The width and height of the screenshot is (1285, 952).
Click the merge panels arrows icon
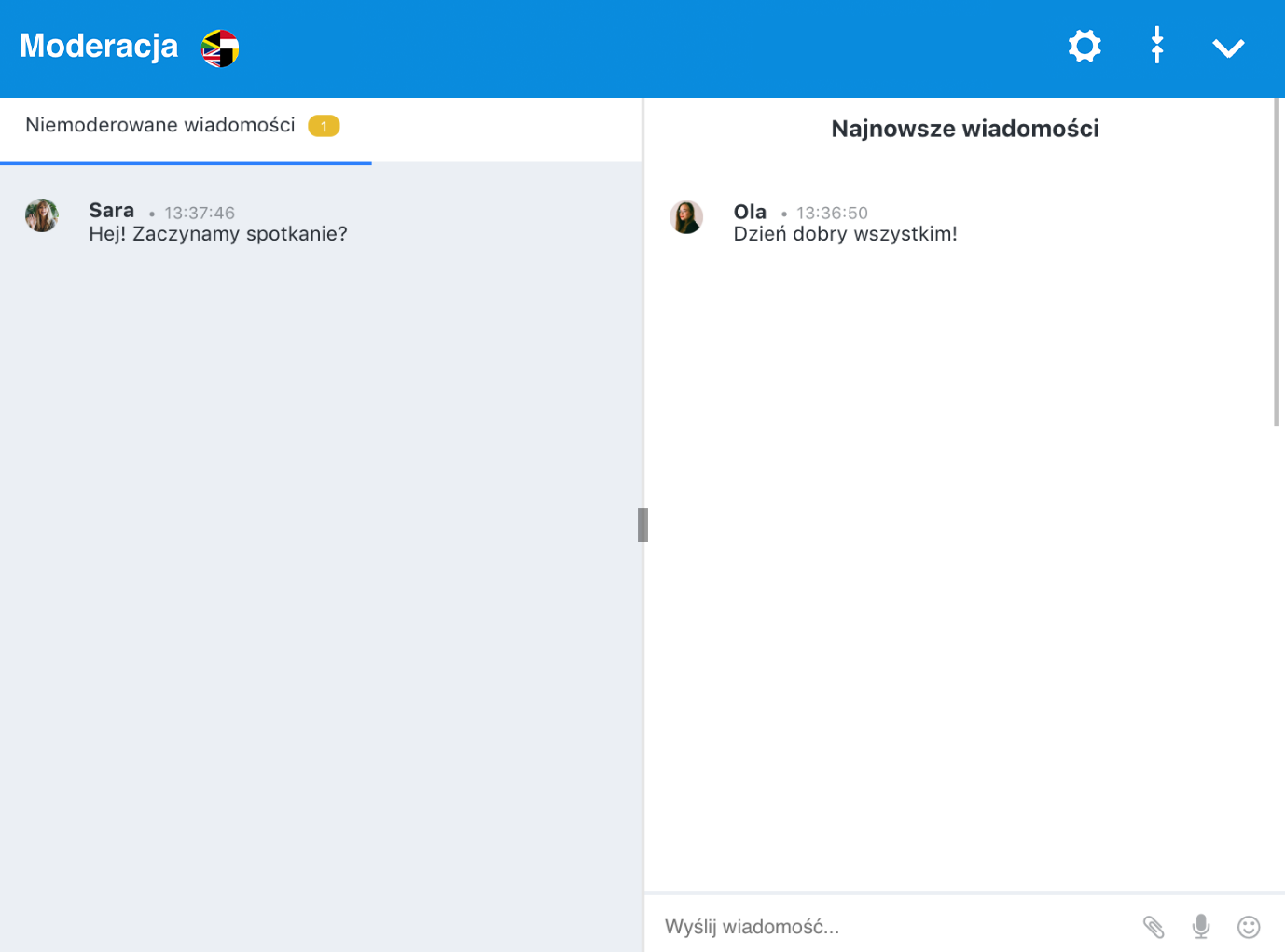[x=1156, y=46]
